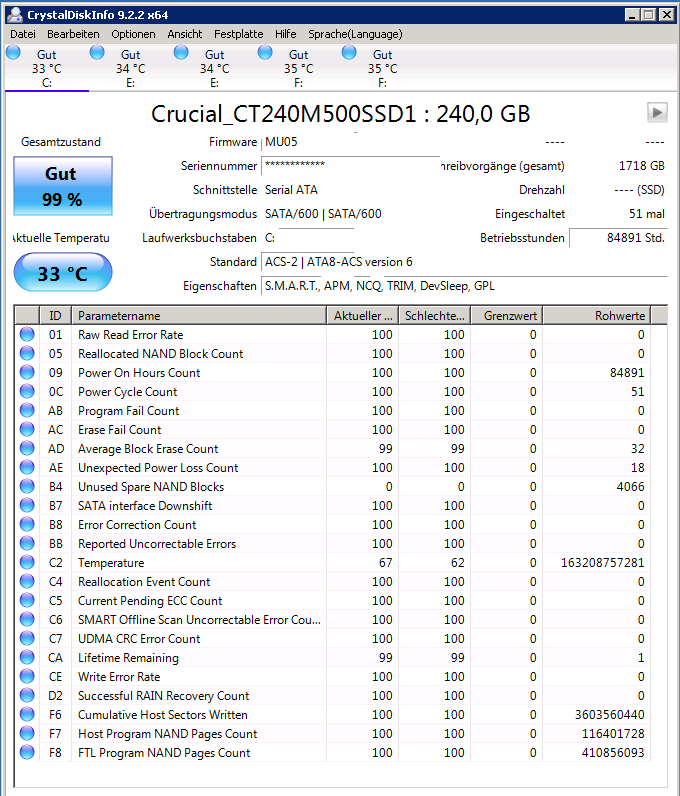Click the raw value 410856093
This screenshot has height=796, width=680.
613,752
